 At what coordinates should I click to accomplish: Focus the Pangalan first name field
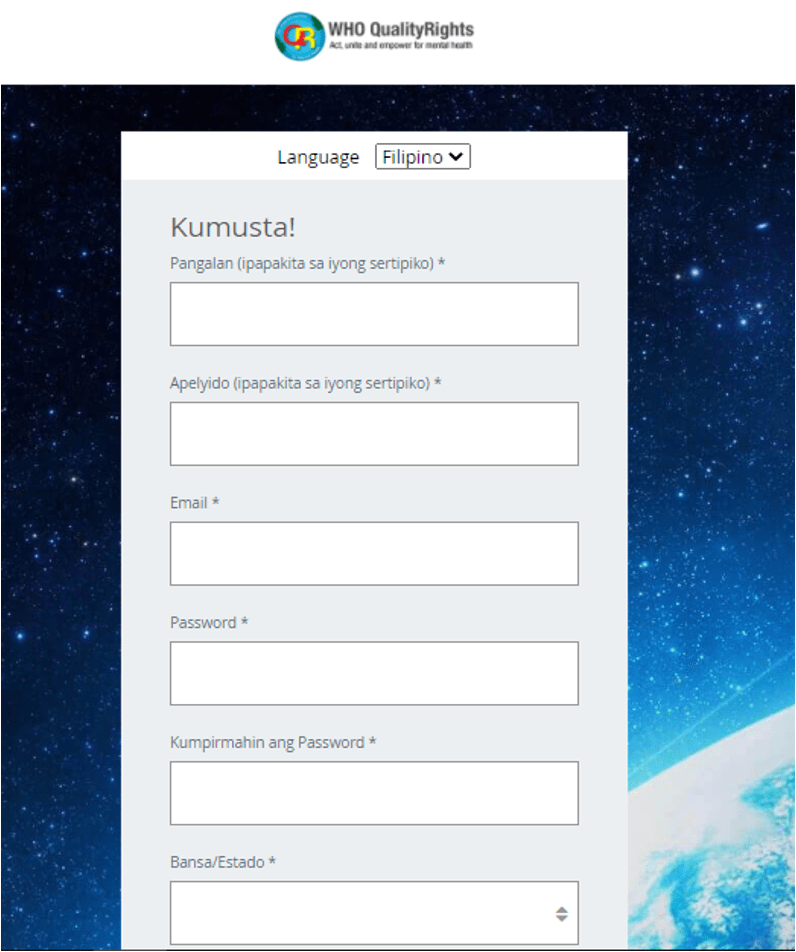(374, 314)
